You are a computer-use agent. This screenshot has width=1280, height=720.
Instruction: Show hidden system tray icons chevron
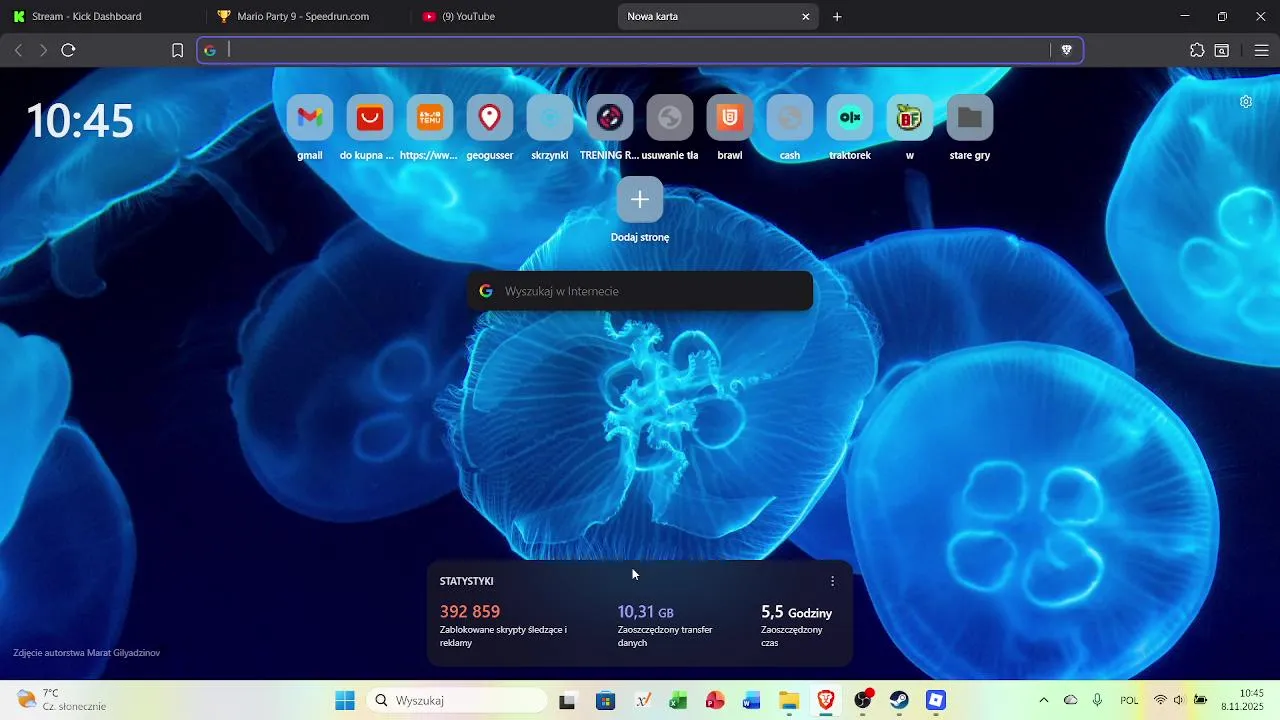pos(1044,700)
